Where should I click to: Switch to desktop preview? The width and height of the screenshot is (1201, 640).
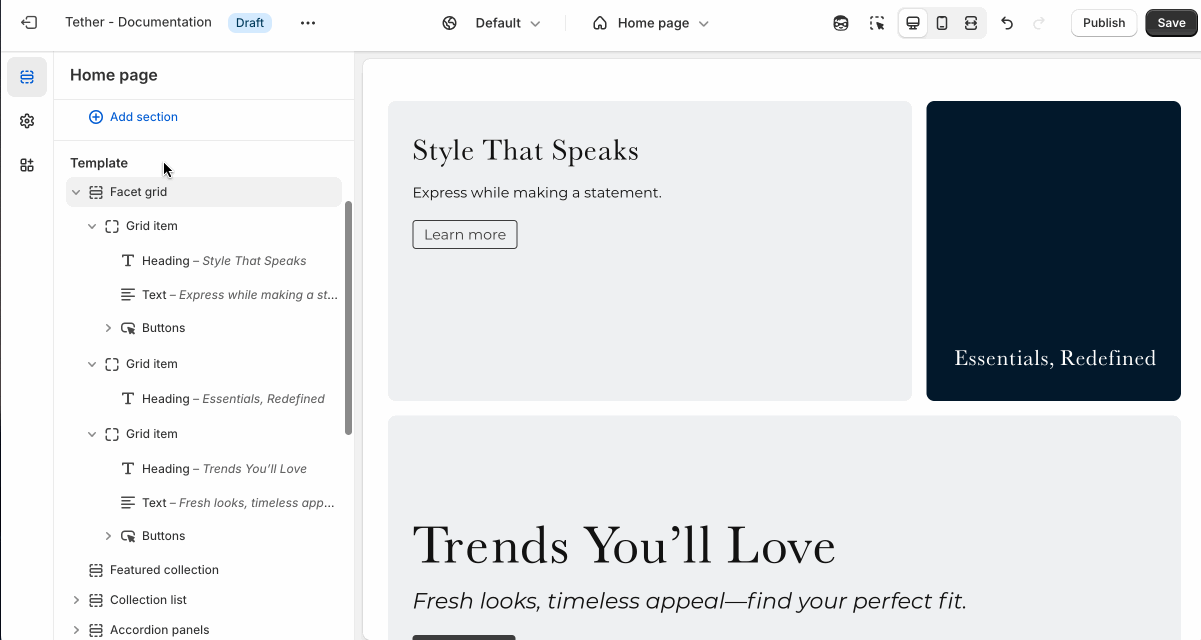tap(912, 23)
